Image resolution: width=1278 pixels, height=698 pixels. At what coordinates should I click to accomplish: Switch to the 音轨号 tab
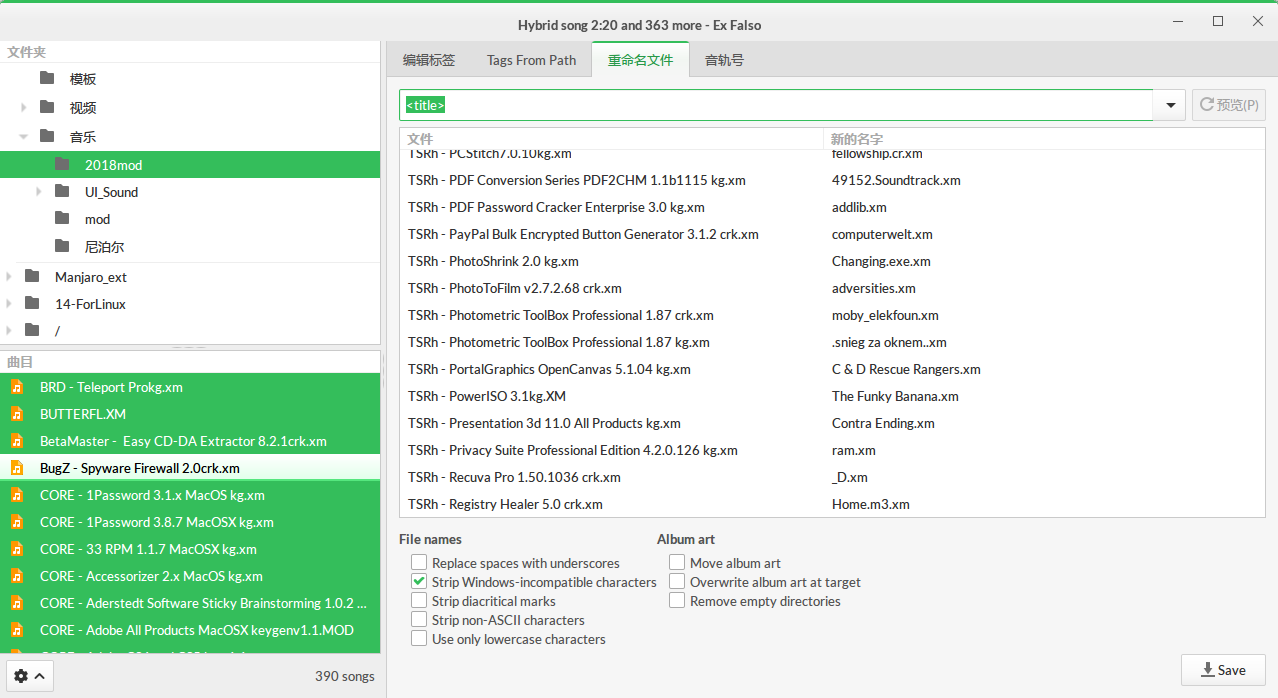point(724,60)
